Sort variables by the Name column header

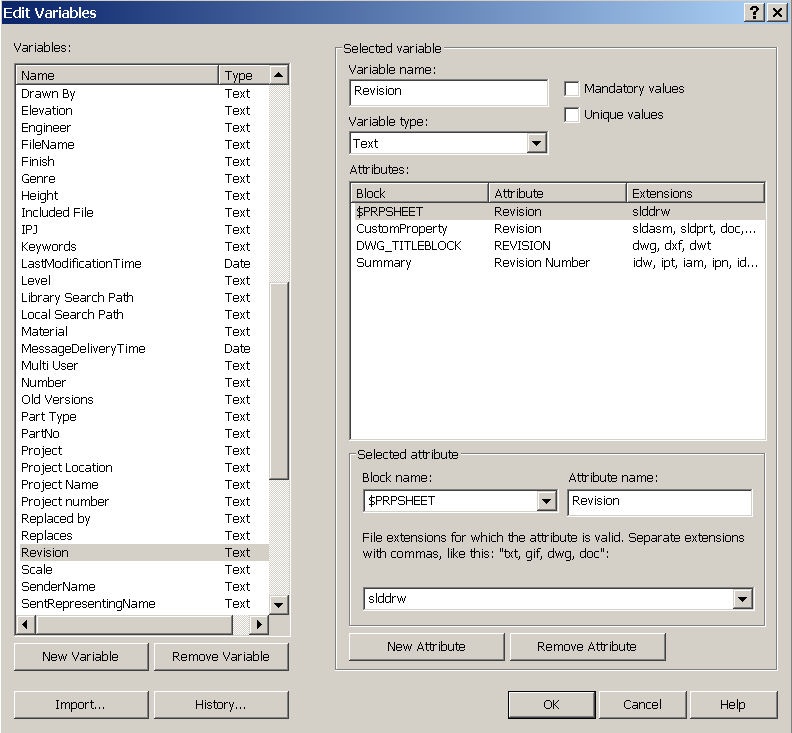coord(118,75)
